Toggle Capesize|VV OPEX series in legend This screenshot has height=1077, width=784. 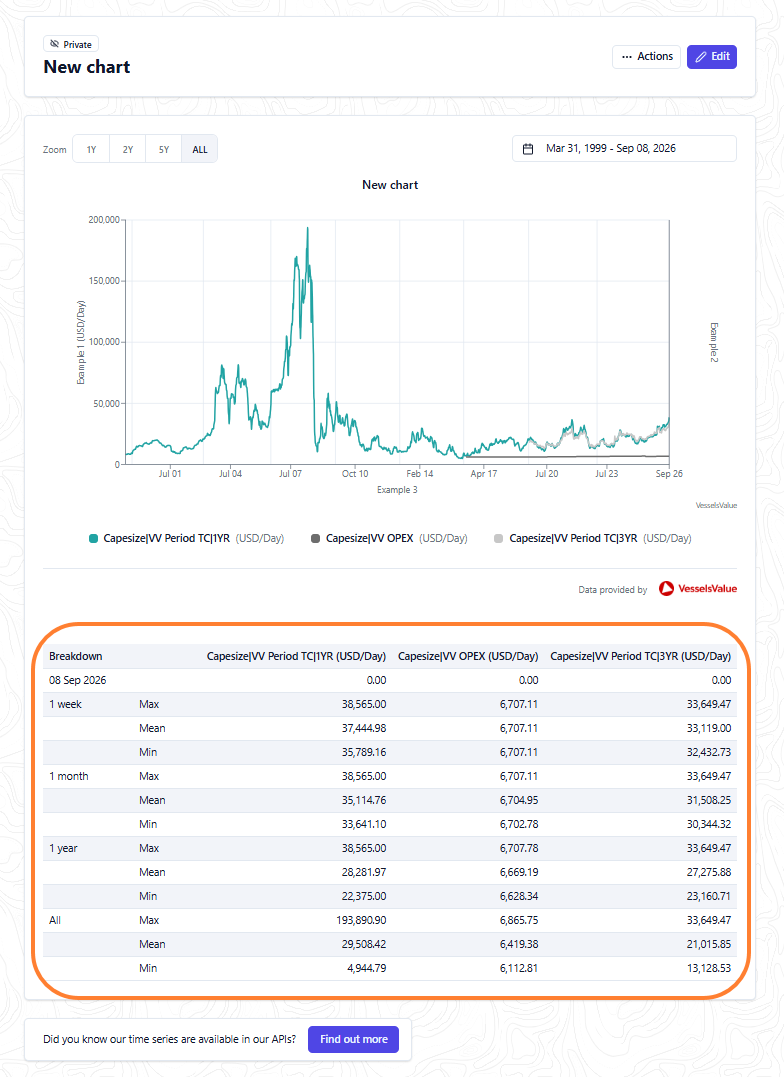[x=370, y=538]
